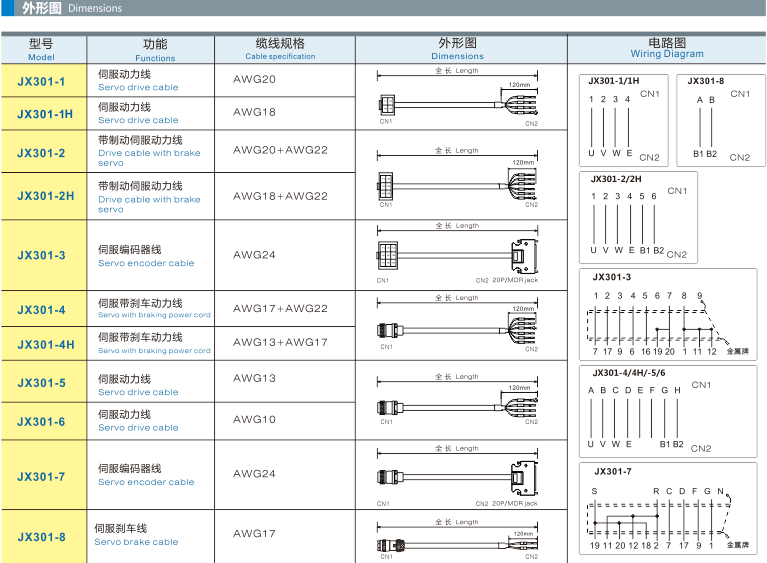Select the JX301-1H model cell
767x563 pixels.
coord(44,113)
